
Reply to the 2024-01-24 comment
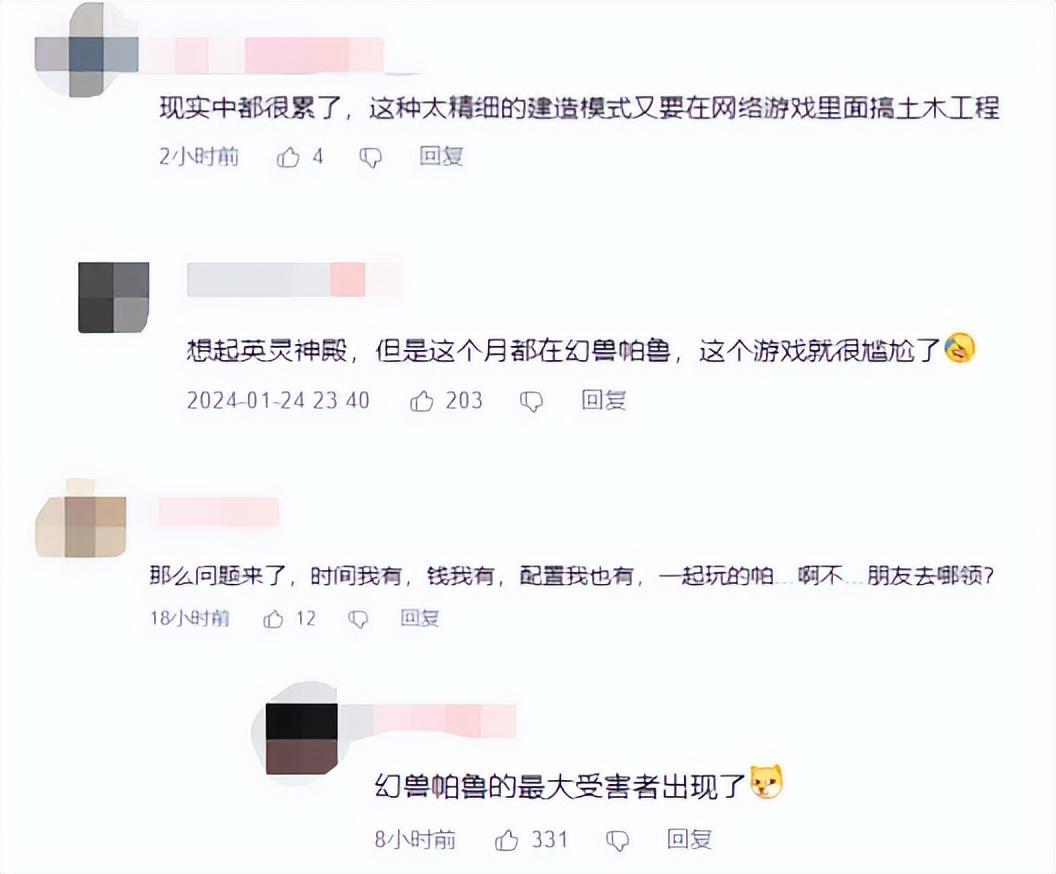coord(604,401)
